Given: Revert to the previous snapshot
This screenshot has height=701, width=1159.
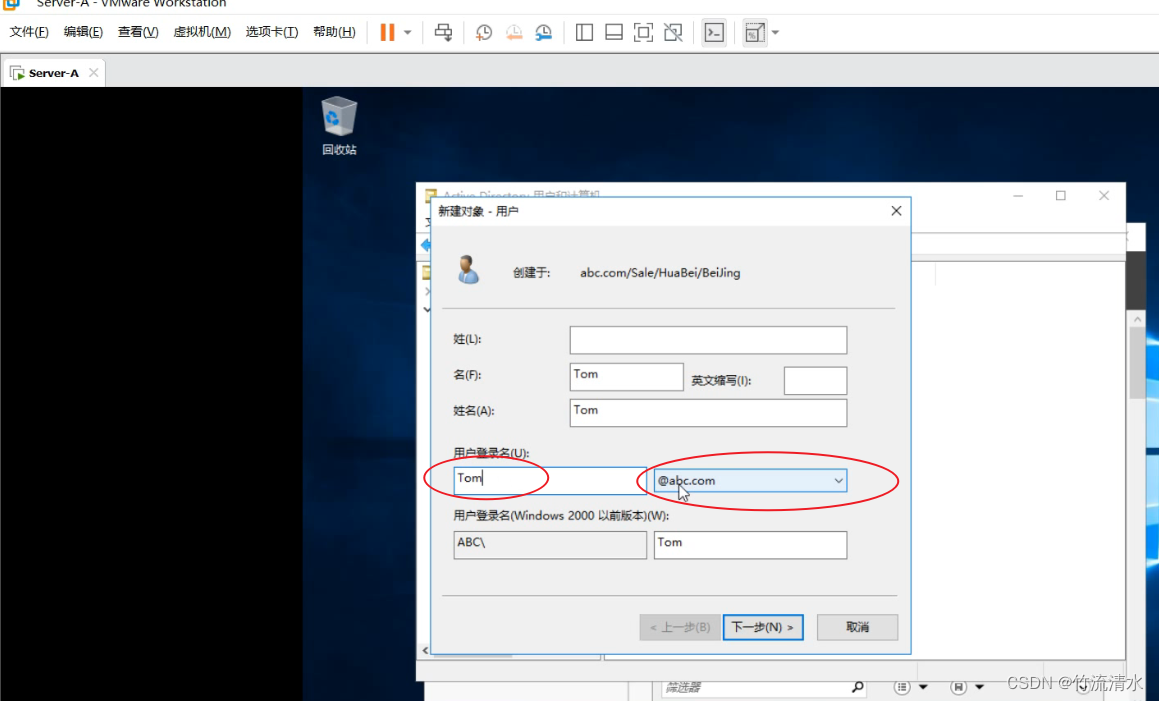Looking at the screenshot, I should click(514, 32).
